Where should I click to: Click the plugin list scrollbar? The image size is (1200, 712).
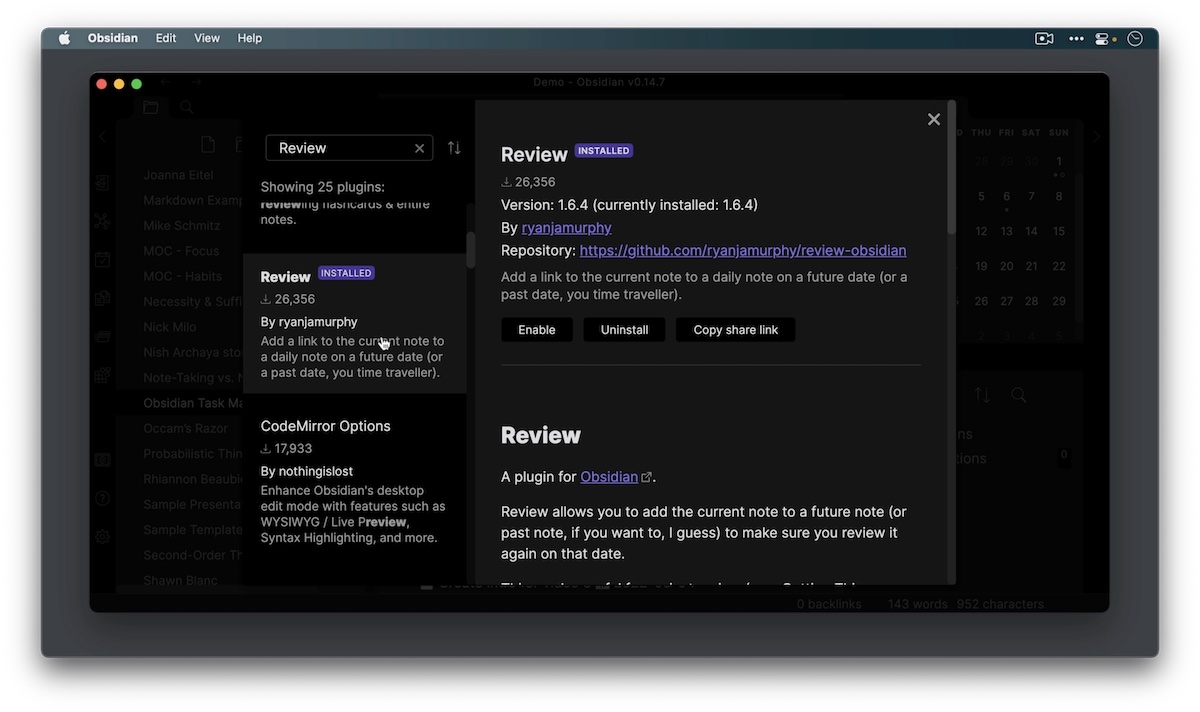point(470,250)
